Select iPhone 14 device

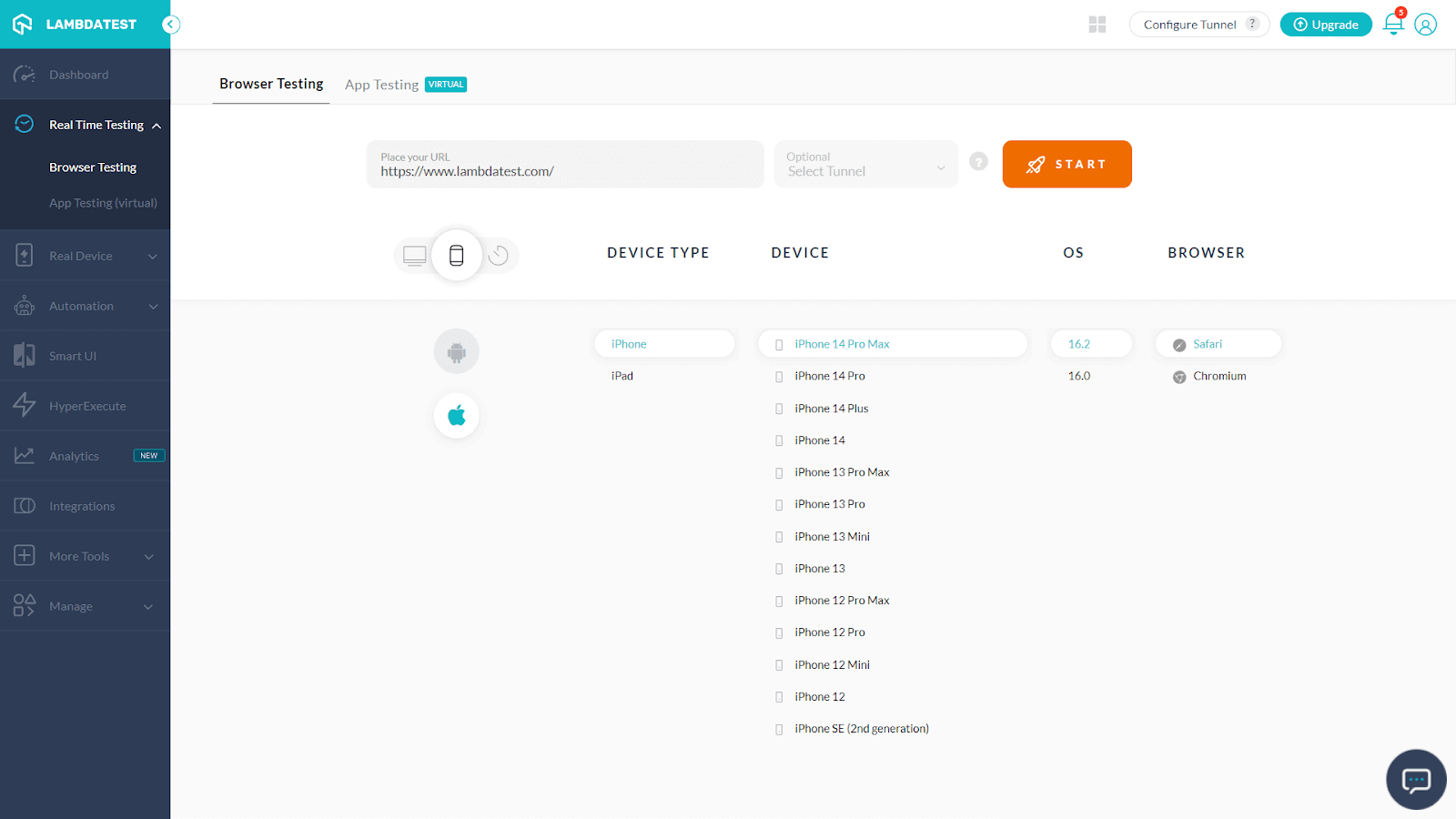[820, 440]
